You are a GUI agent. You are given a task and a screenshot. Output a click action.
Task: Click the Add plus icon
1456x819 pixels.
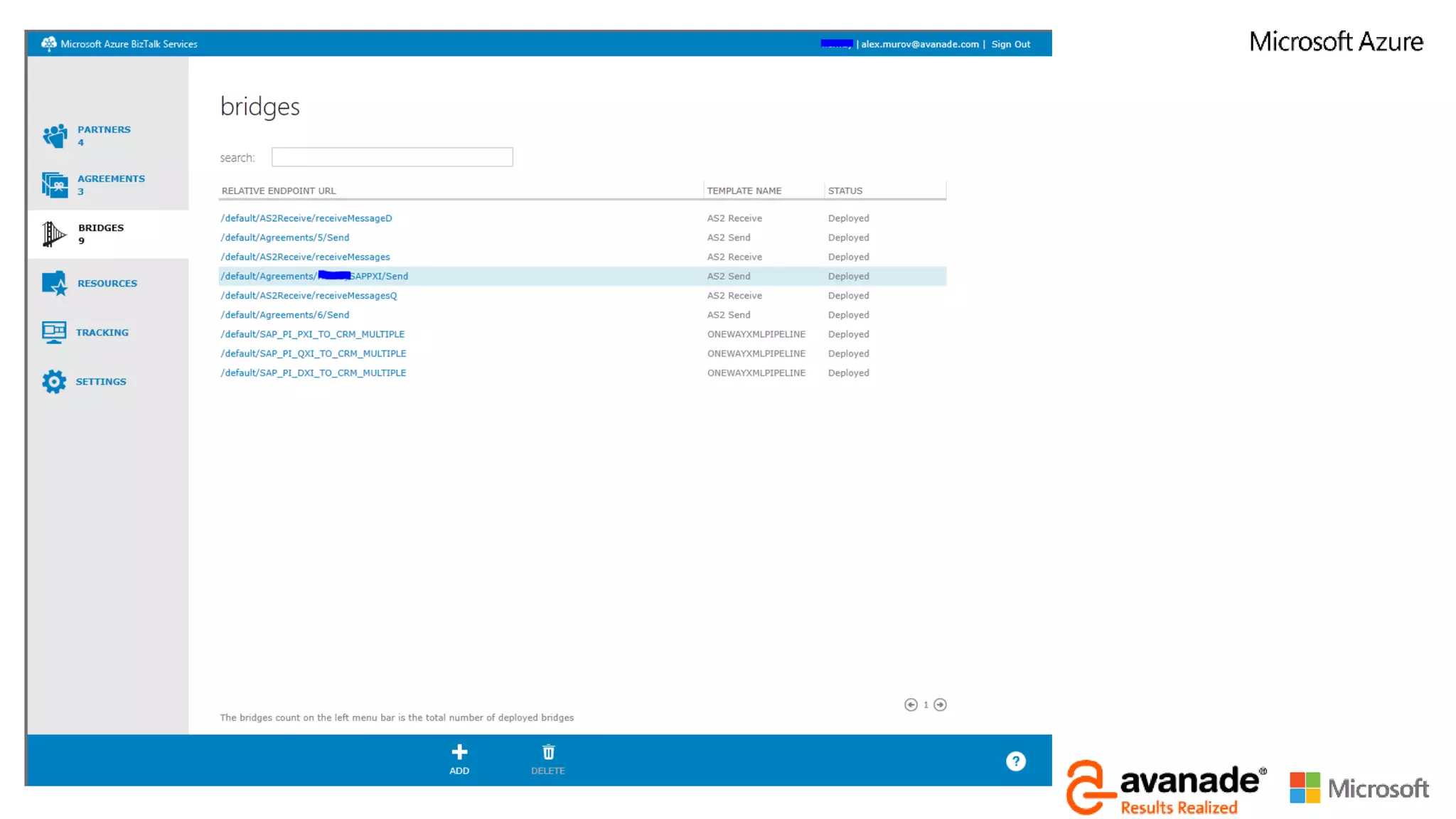coord(459,752)
